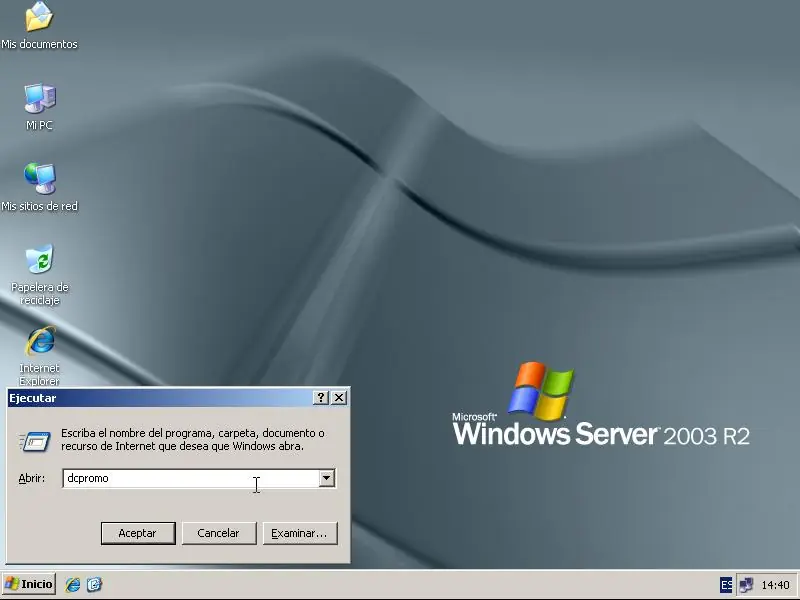800x600 pixels.
Task: Click the Aceptar button
Action: coord(138,533)
